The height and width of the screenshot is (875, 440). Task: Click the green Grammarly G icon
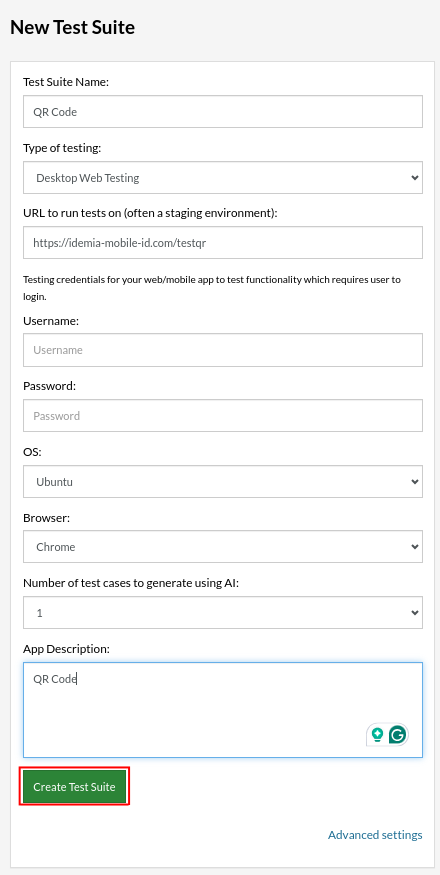(x=398, y=735)
